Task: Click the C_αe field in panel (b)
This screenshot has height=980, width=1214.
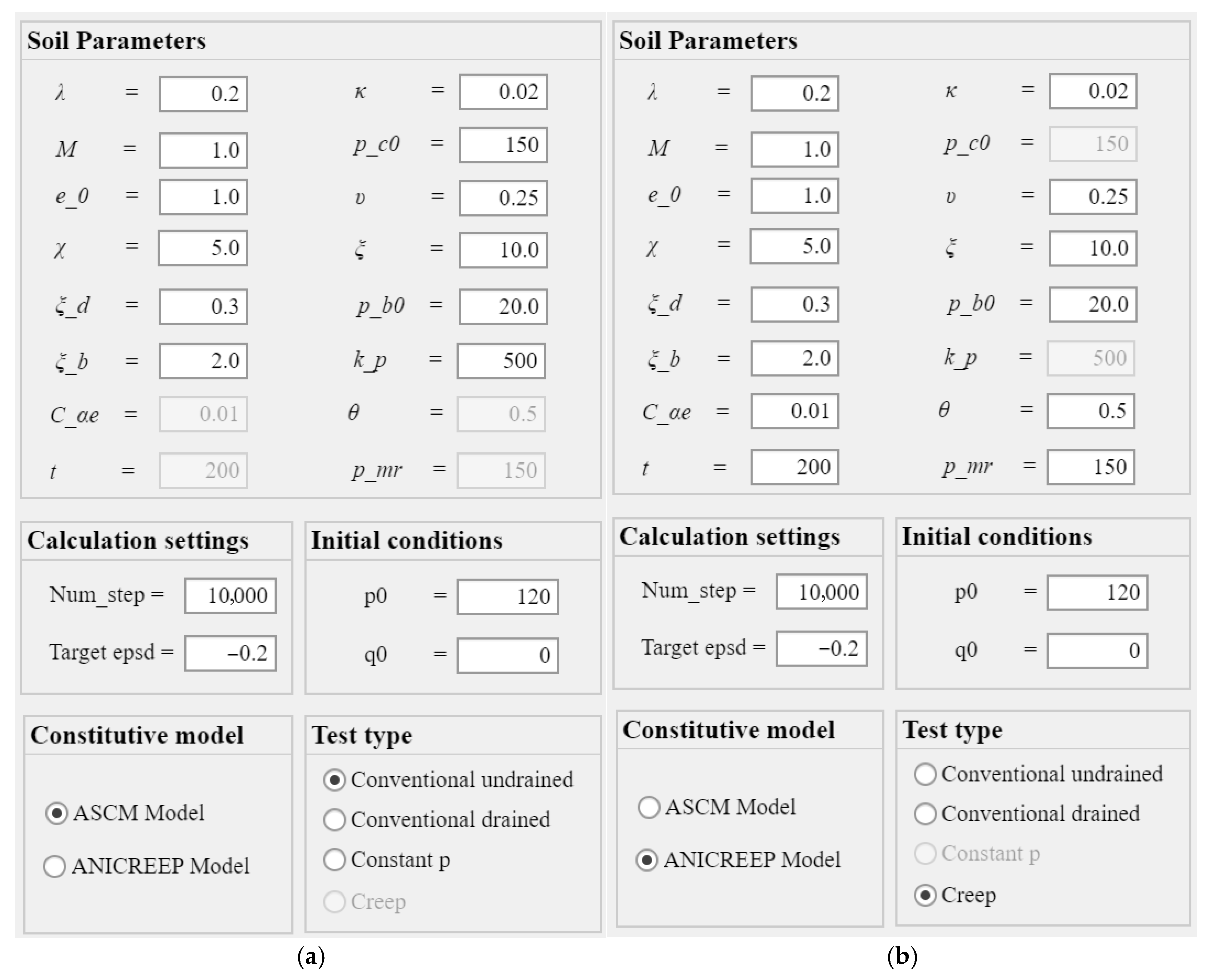Action: click(795, 411)
